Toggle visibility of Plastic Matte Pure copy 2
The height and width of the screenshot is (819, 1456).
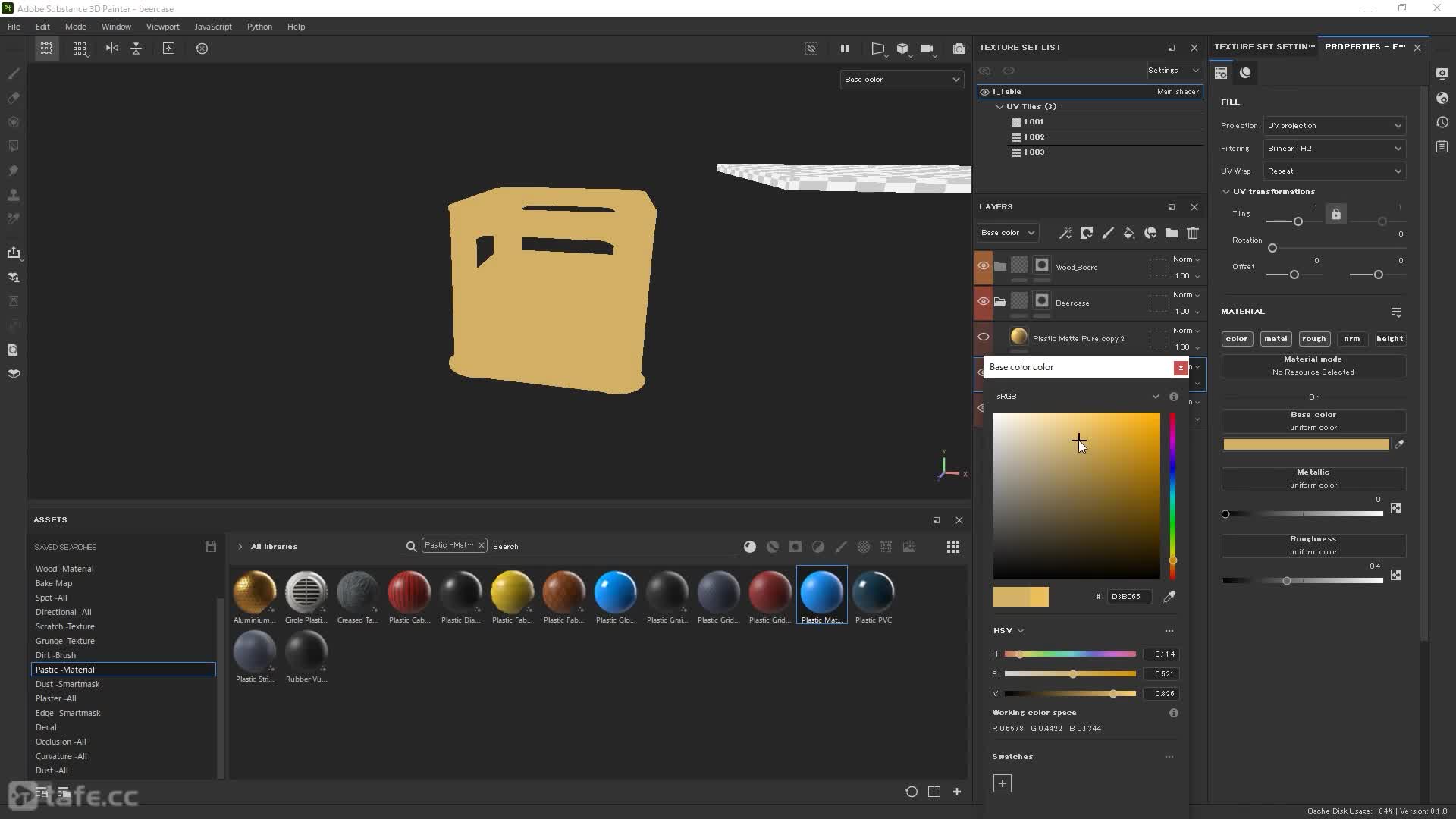tap(984, 337)
